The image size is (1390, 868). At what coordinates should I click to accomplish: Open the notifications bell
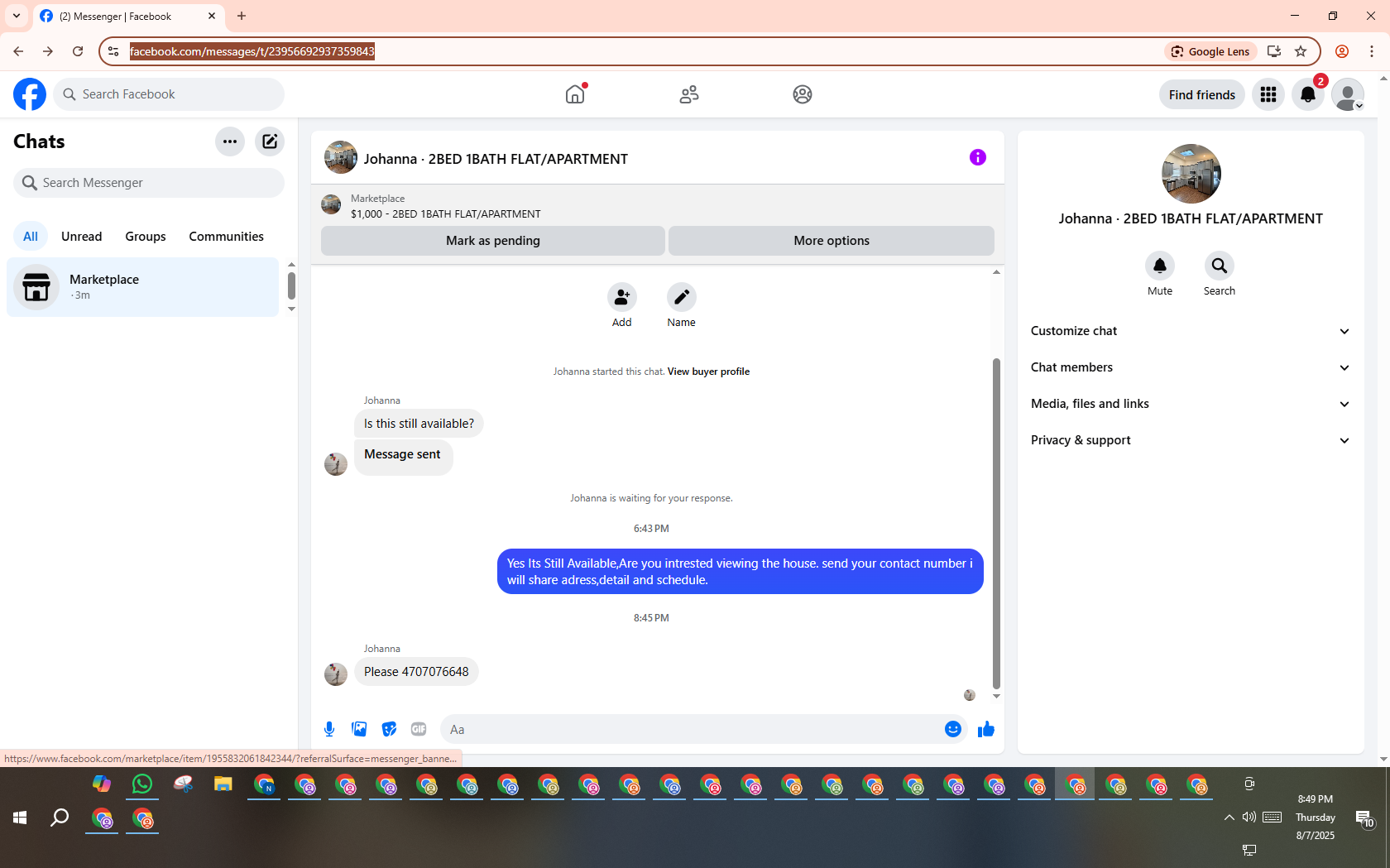[1308, 94]
